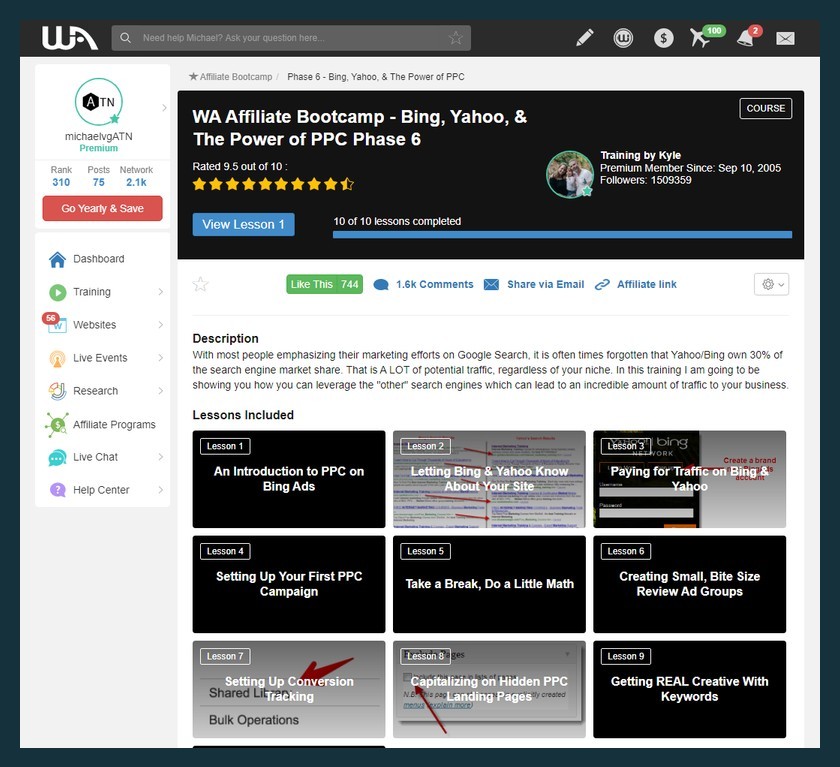Open Lesson 7 Conversion Tracking card

click(289, 689)
